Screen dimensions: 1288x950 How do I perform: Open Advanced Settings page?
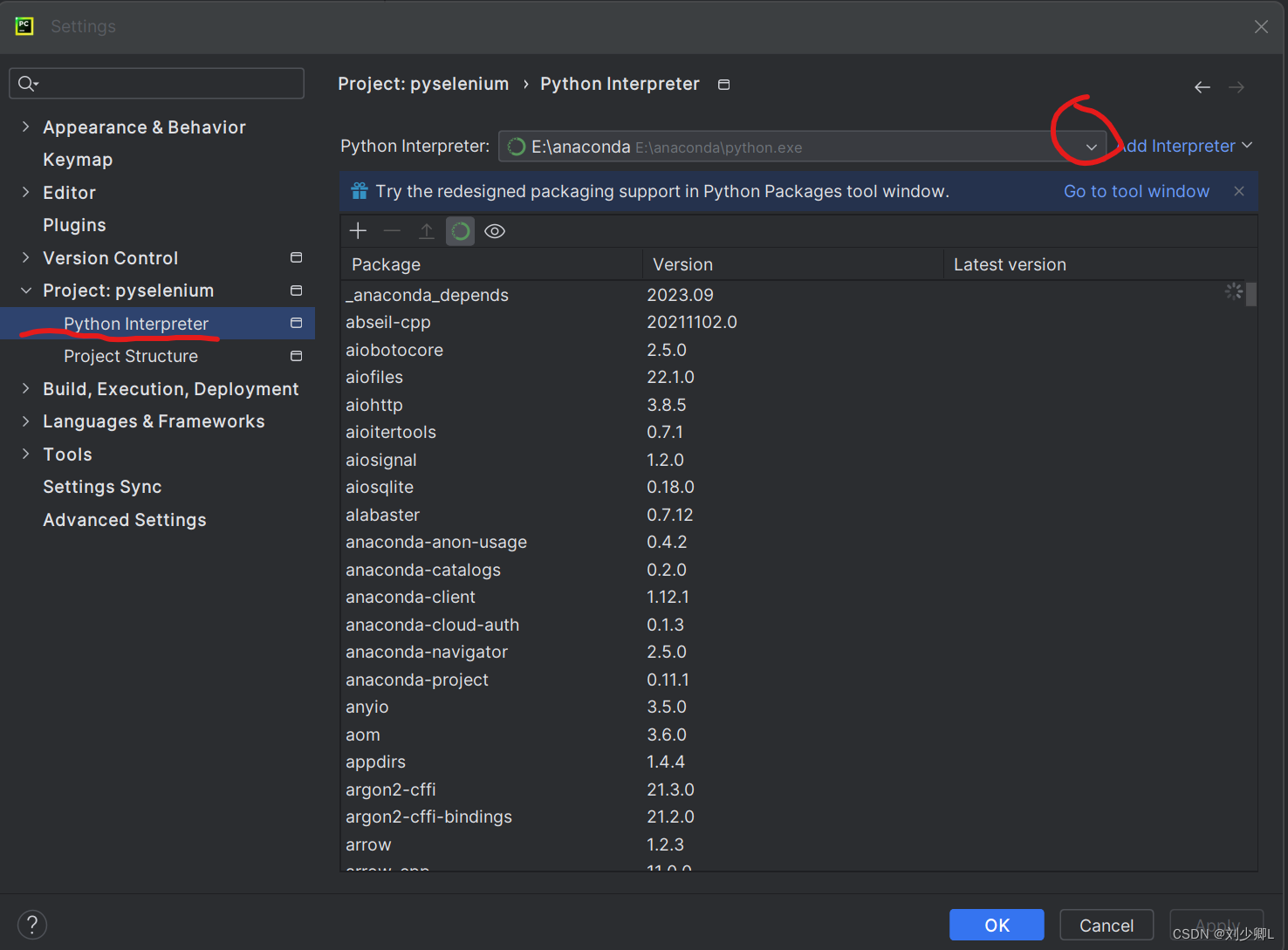[x=125, y=520]
